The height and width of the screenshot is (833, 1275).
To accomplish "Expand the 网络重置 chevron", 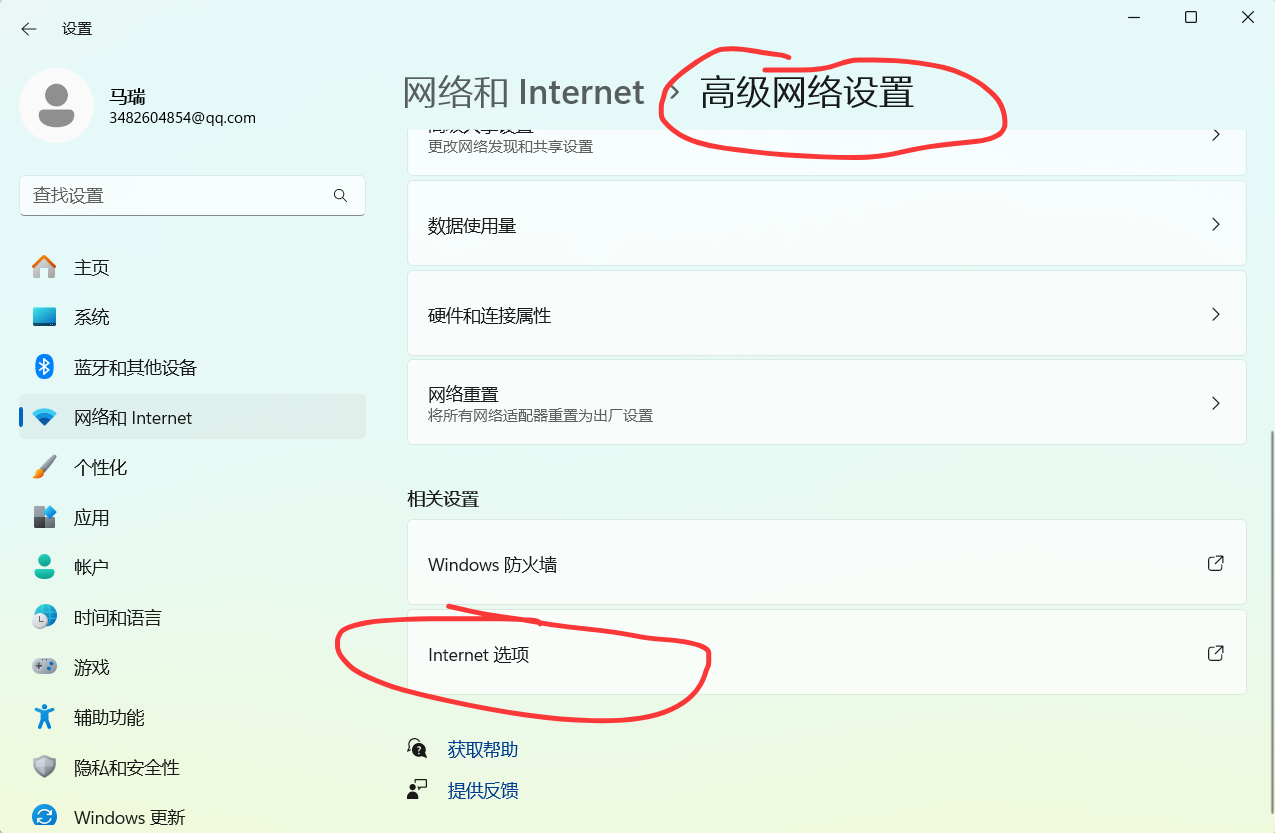I will coord(1216,403).
